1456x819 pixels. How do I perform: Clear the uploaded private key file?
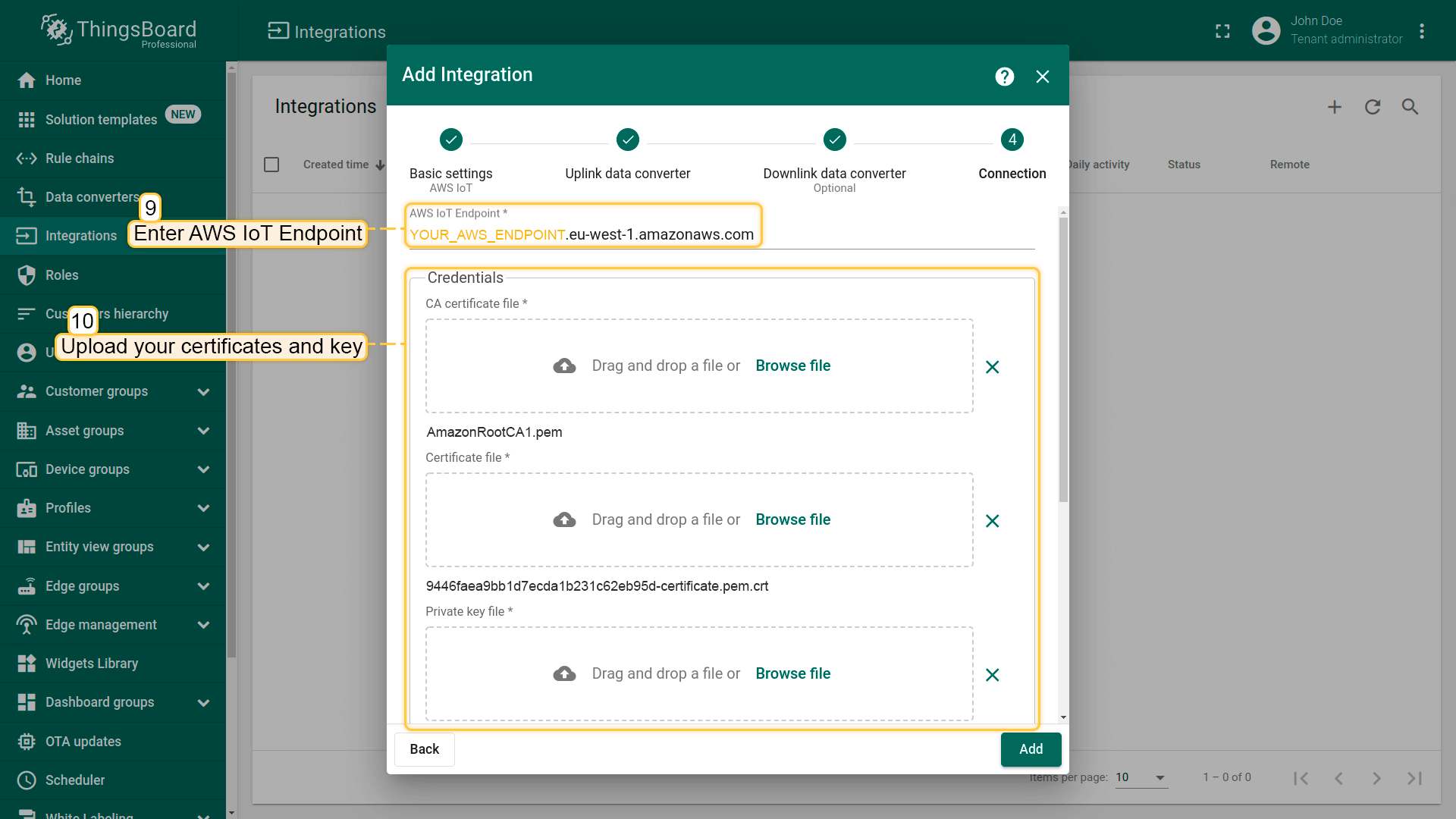tap(992, 675)
